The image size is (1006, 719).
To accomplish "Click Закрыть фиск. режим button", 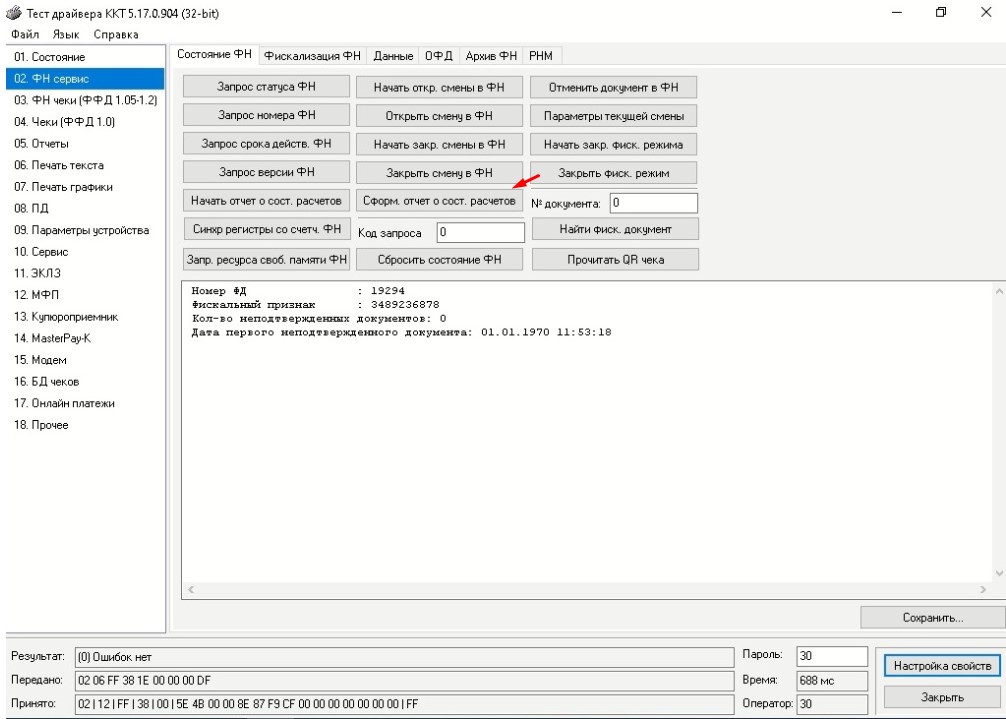I will (614, 173).
